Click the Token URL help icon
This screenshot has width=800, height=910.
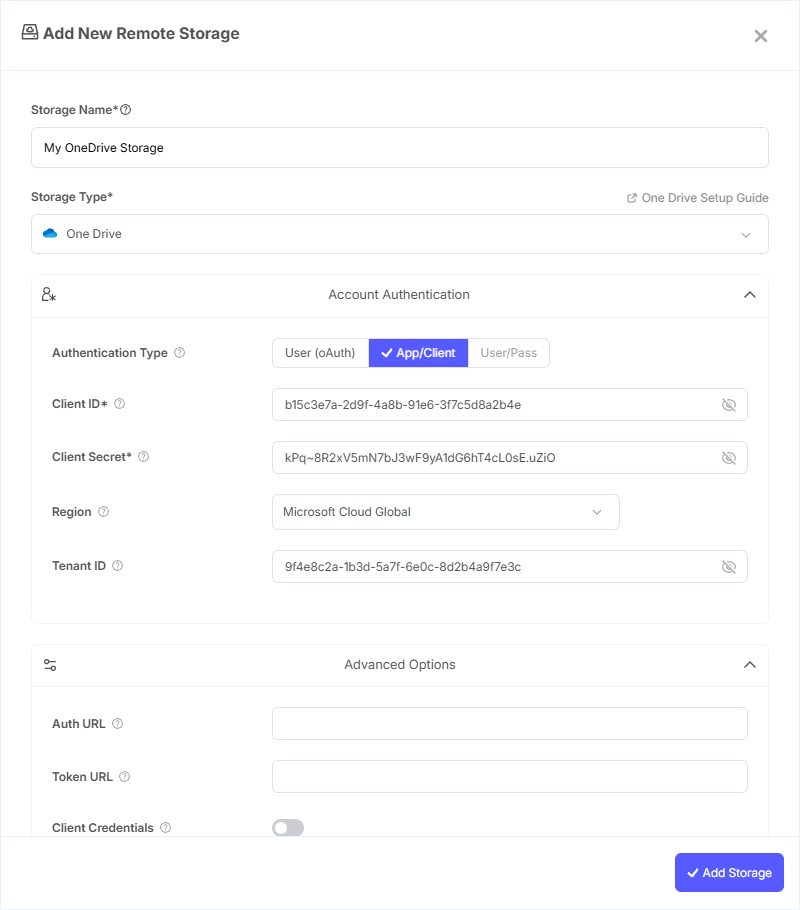(x=125, y=777)
